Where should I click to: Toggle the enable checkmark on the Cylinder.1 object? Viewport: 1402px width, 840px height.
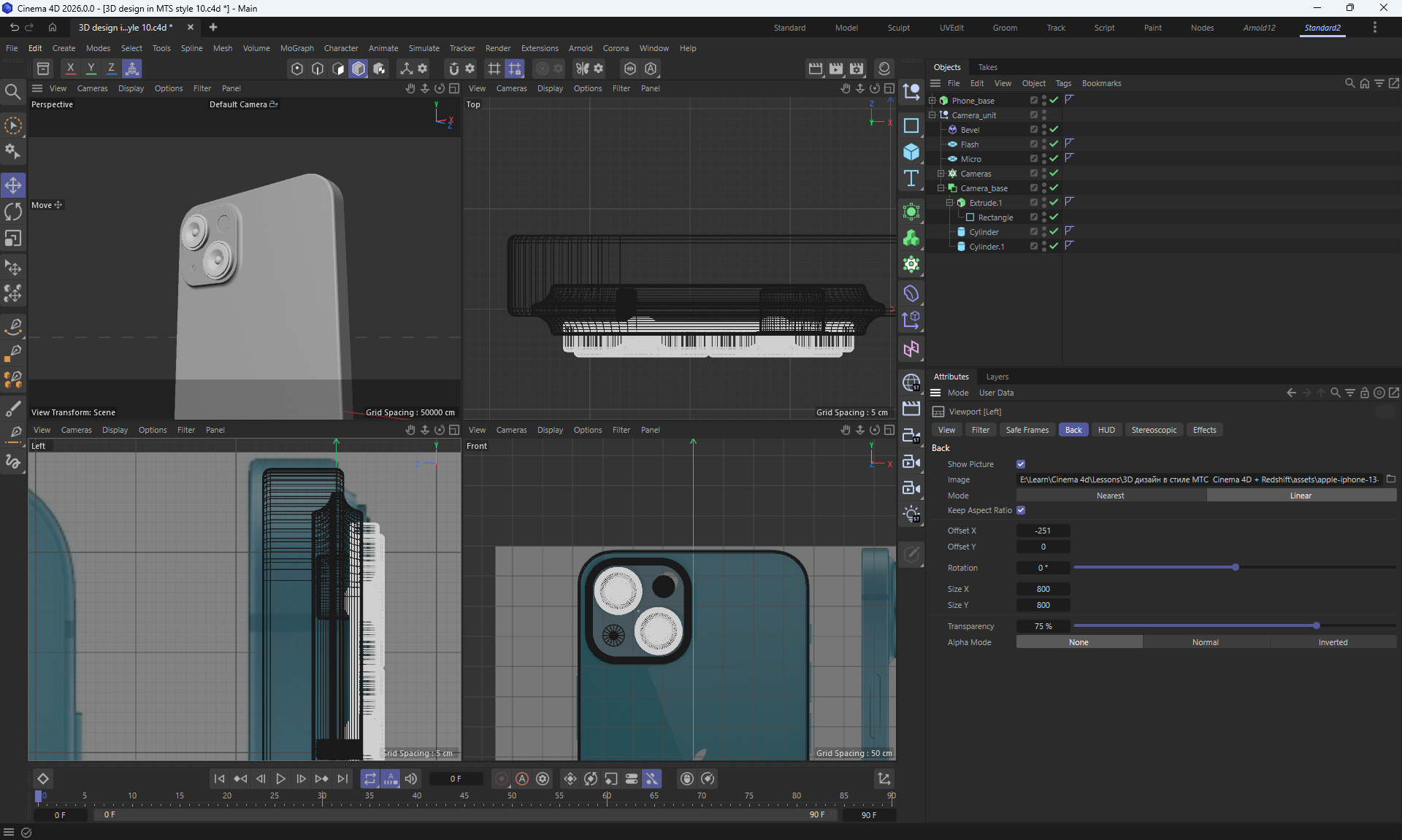pos(1054,247)
